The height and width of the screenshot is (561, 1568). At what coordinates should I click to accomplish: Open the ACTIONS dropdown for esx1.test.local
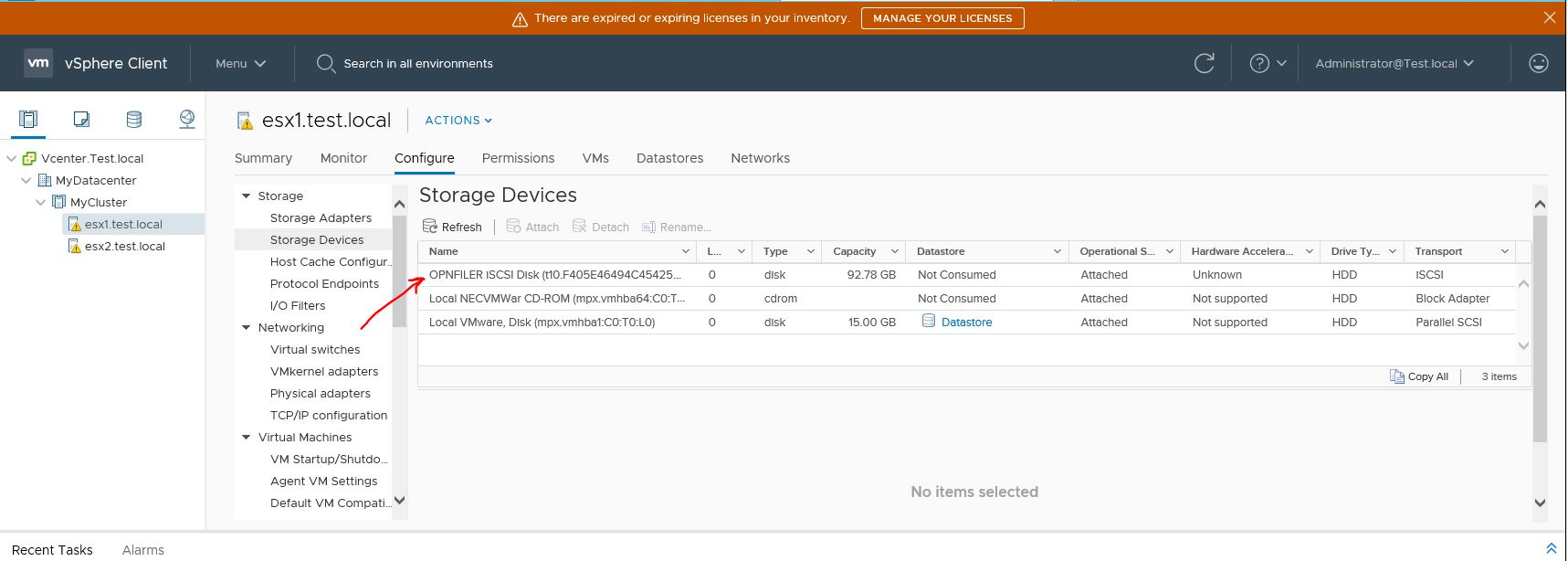(458, 120)
